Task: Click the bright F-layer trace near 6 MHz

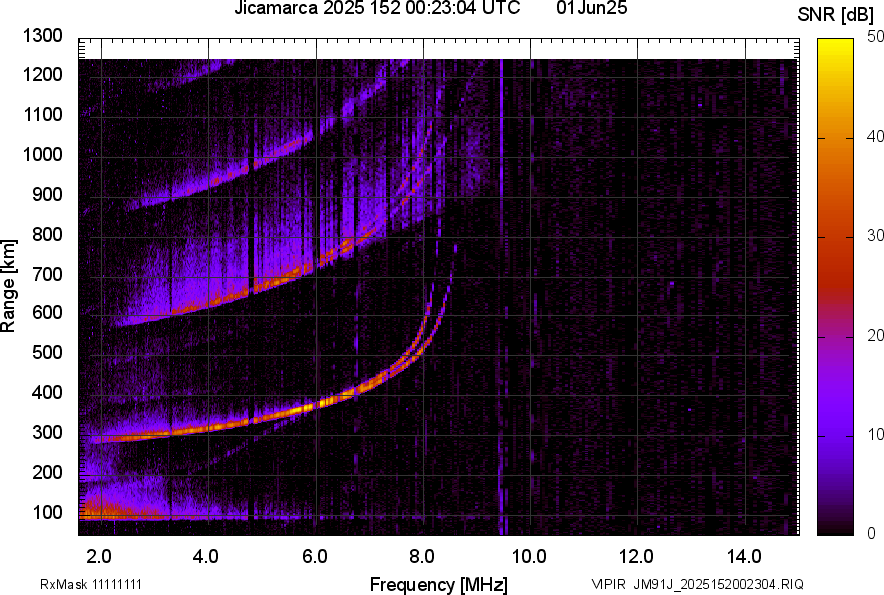Action: [x=316, y=405]
